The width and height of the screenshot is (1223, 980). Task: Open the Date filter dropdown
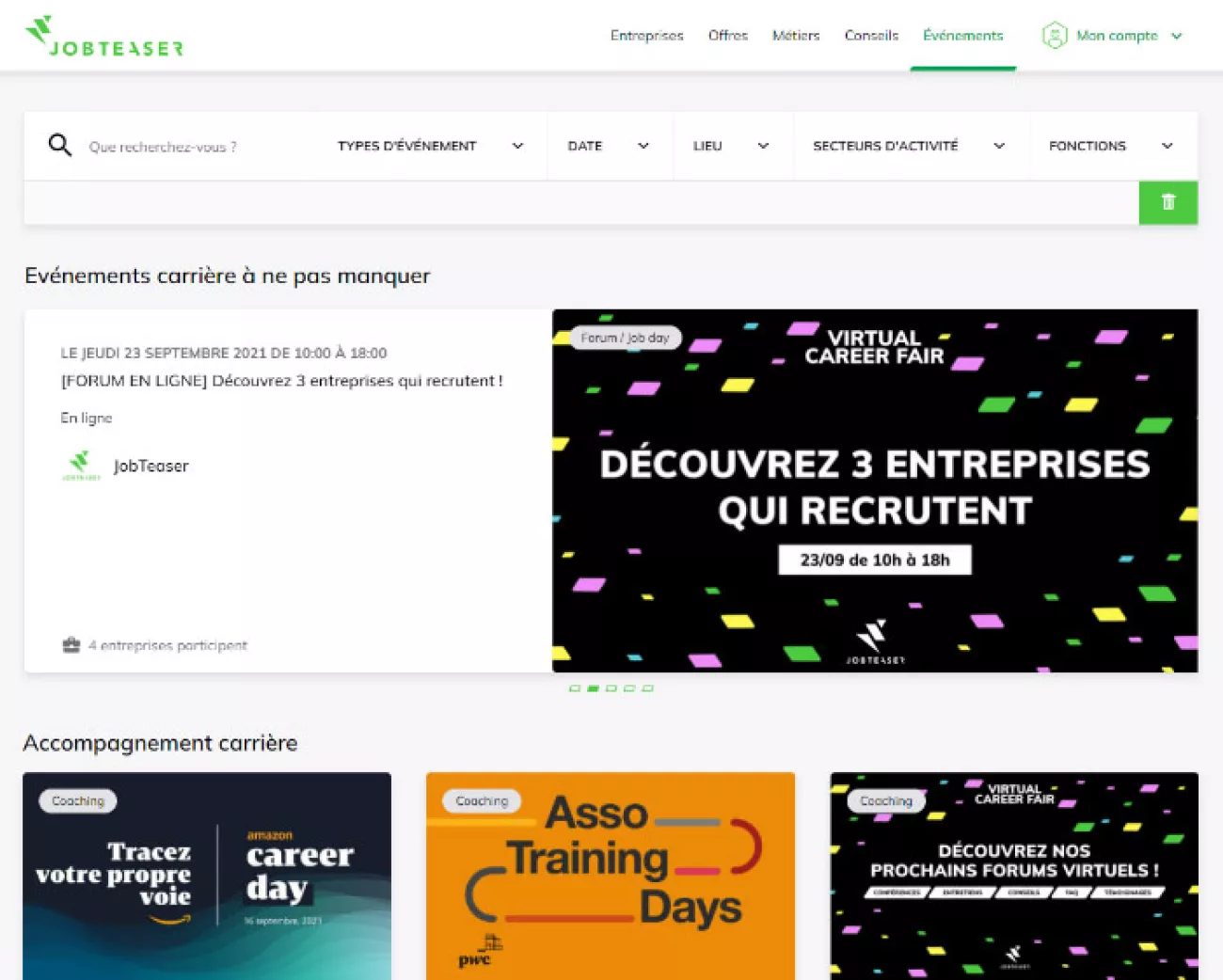[609, 146]
